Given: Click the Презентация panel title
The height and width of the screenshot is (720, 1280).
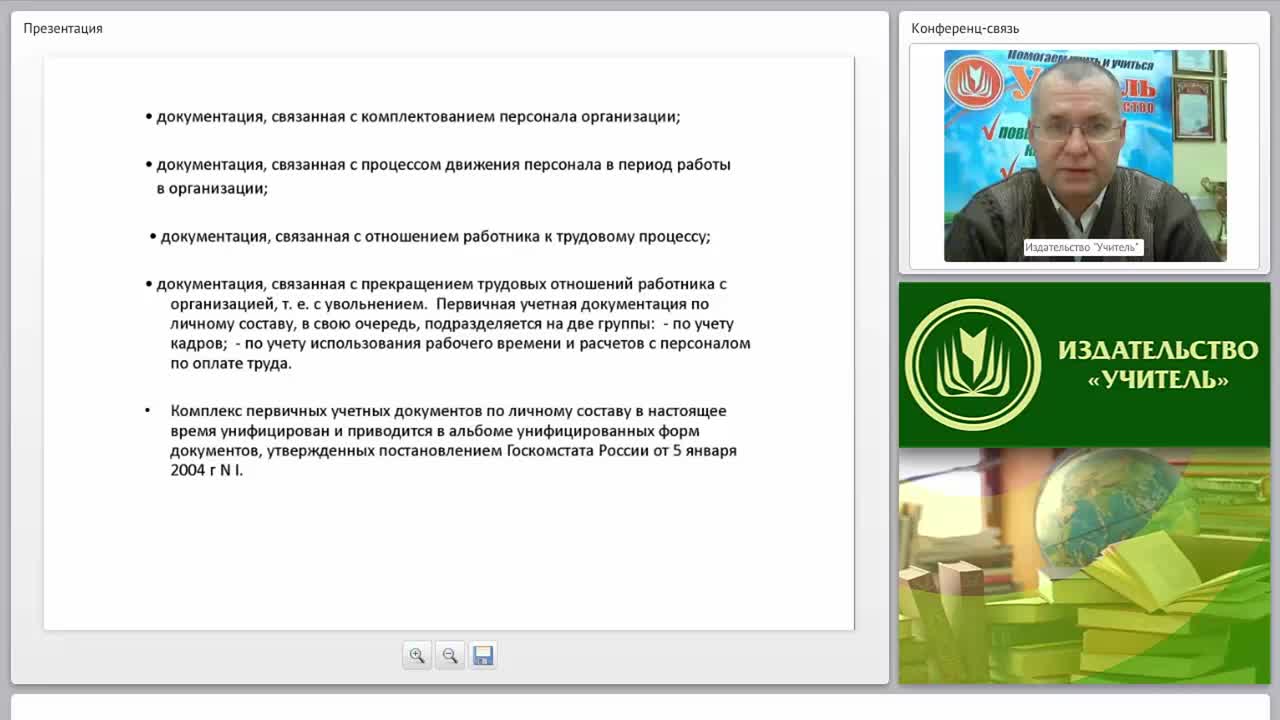Looking at the screenshot, I should click(63, 28).
